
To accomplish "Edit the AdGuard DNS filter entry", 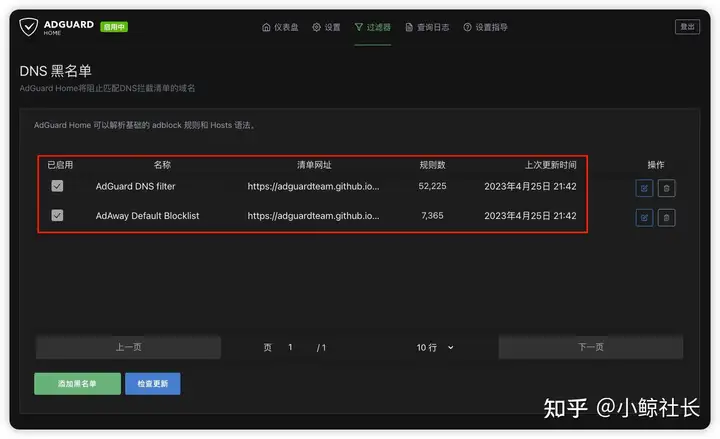I will (x=644, y=188).
